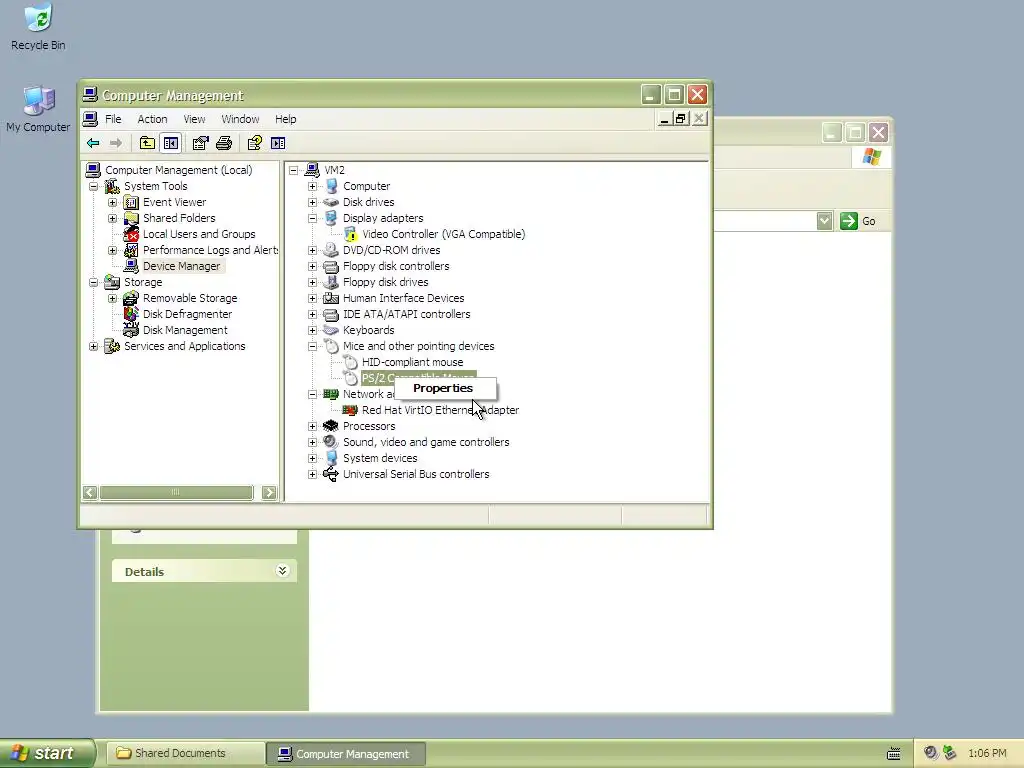Screen dimensions: 1024x768
Task: Click the console tree horizontal scrollbar thumb
Action: coord(176,492)
